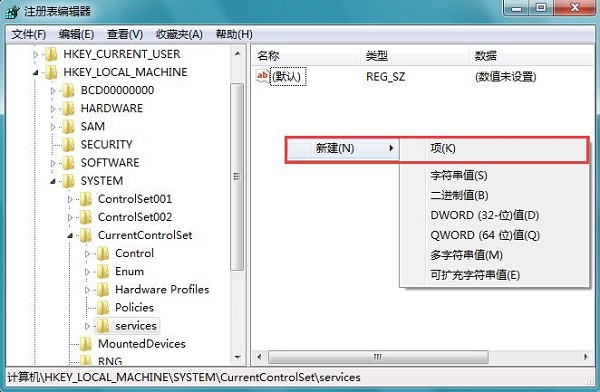Viewport: 600px width, 392px height.
Task: Select the (默认) value name
Action: pyautogui.click(x=288, y=77)
